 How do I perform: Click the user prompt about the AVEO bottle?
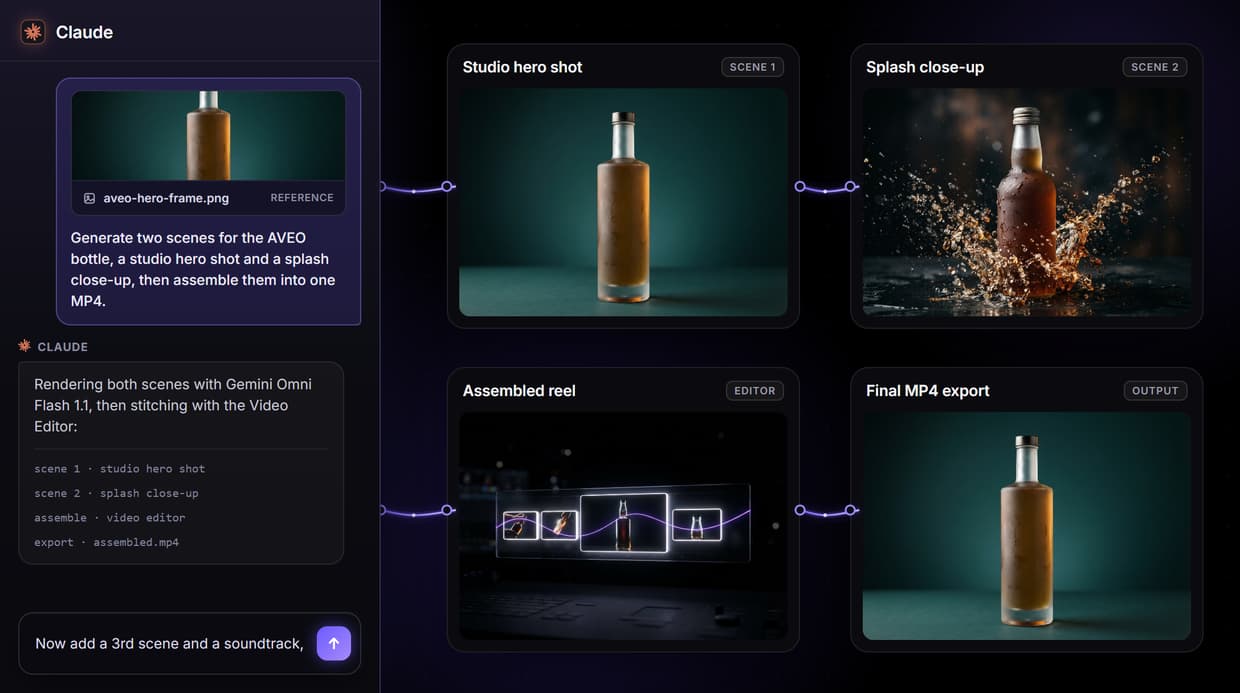203,269
